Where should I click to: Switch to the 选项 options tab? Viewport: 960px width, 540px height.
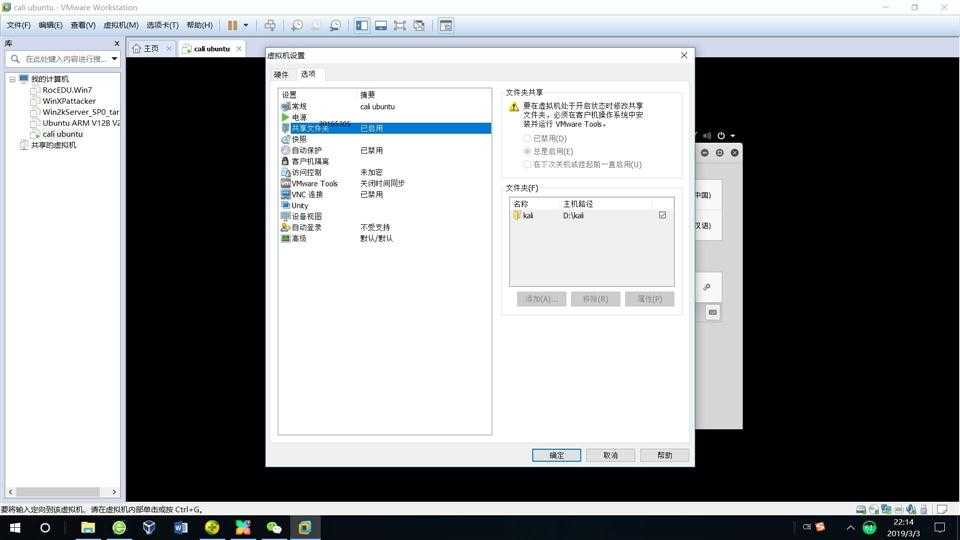point(308,74)
